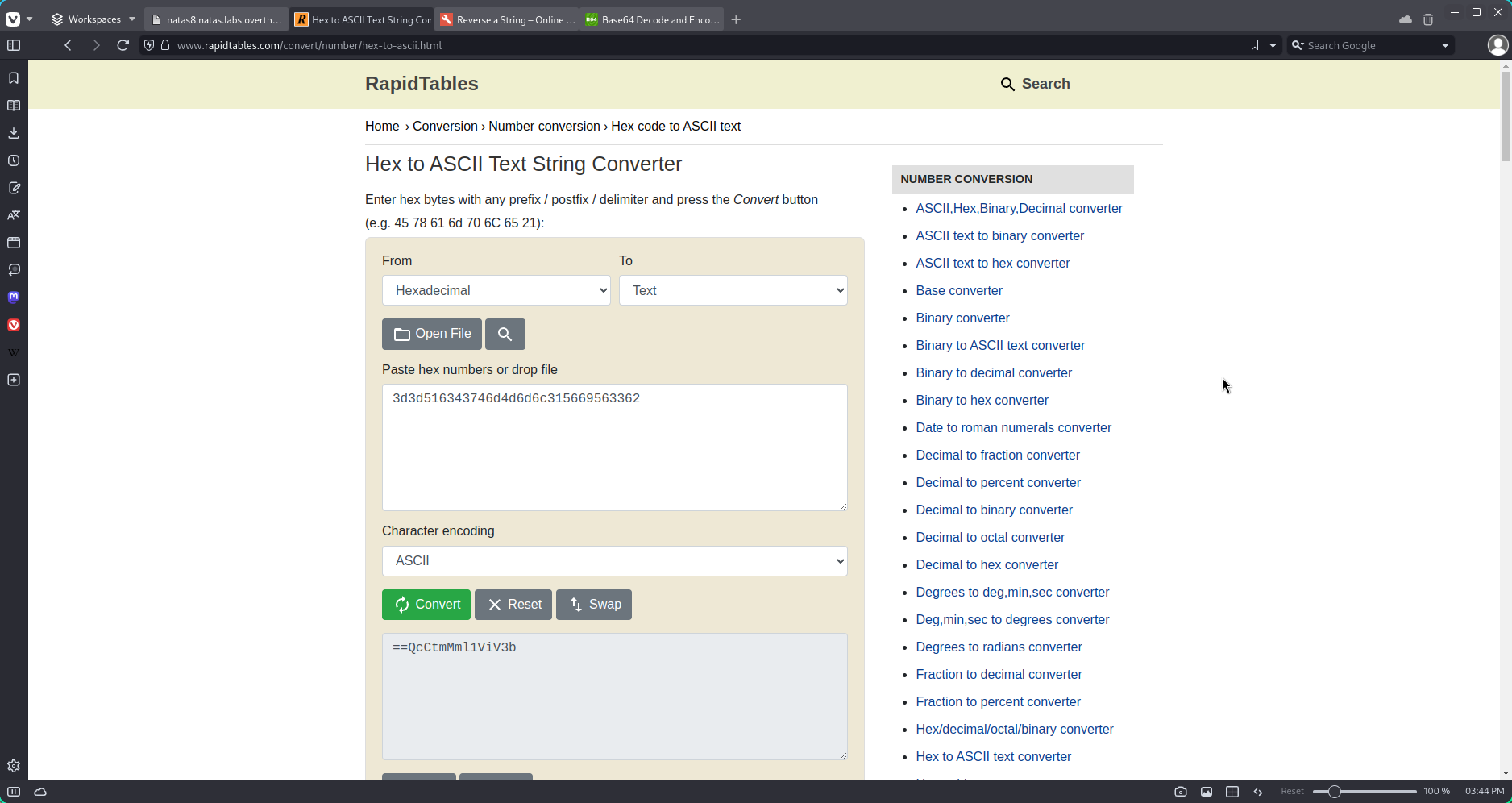The width and height of the screenshot is (1512, 803).
Task: Open sync status cloud in status bar
Action: pyautogui.click(x=40, y=792)
